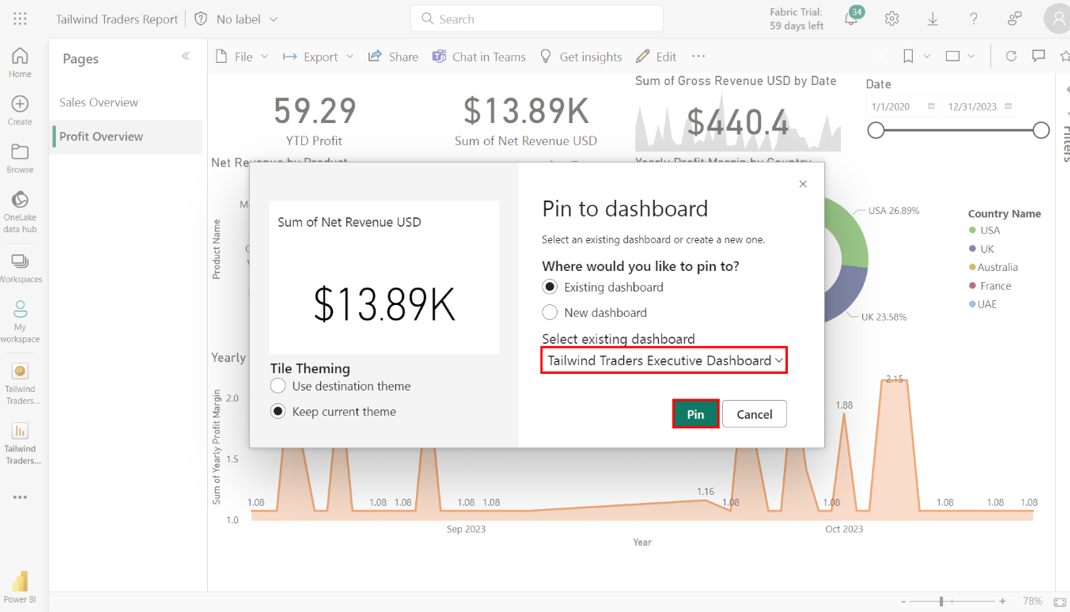This screenshot has height=612, width=1070.
Task: Select the Existing dashboard radio button
Action: 550,287
